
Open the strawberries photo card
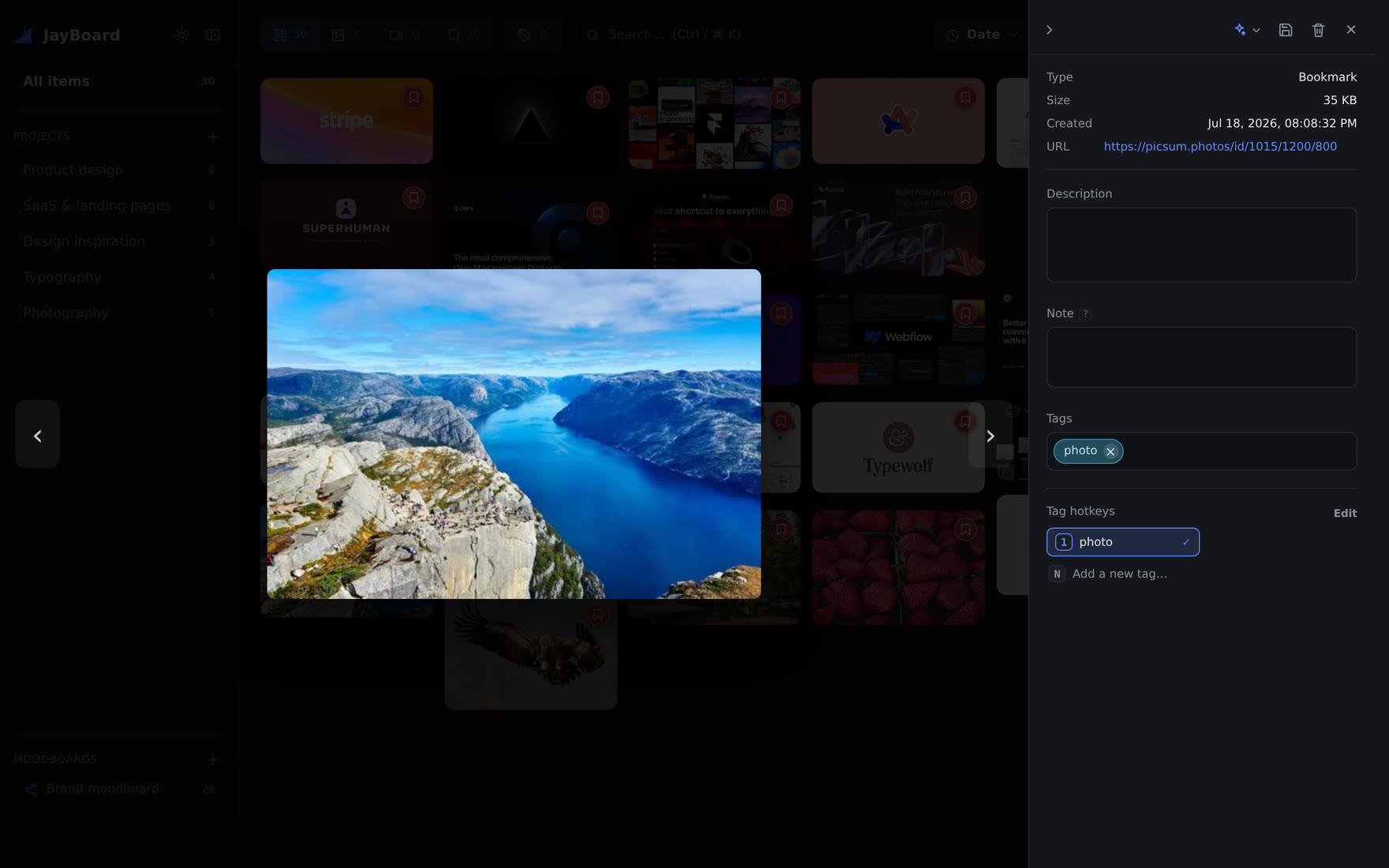click(x=898, y=567)
